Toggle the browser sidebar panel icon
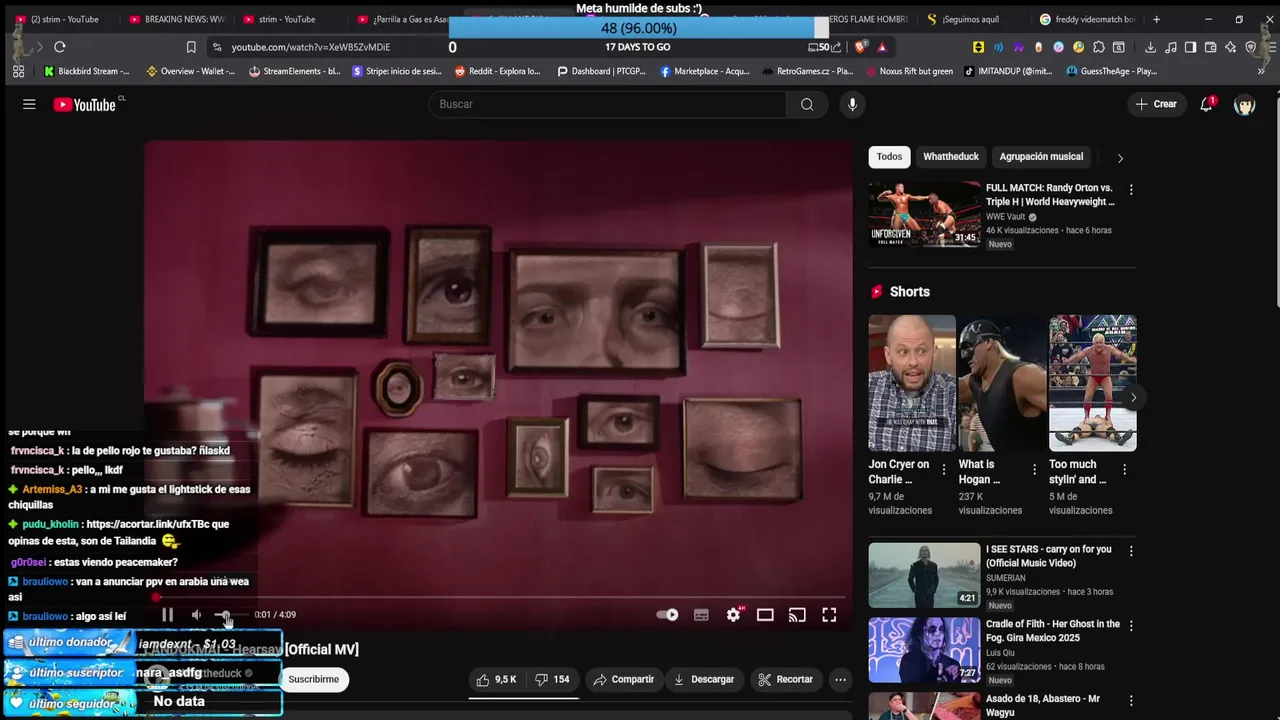Screen dimensions: 1280x720 click(x=1190, y=47)
